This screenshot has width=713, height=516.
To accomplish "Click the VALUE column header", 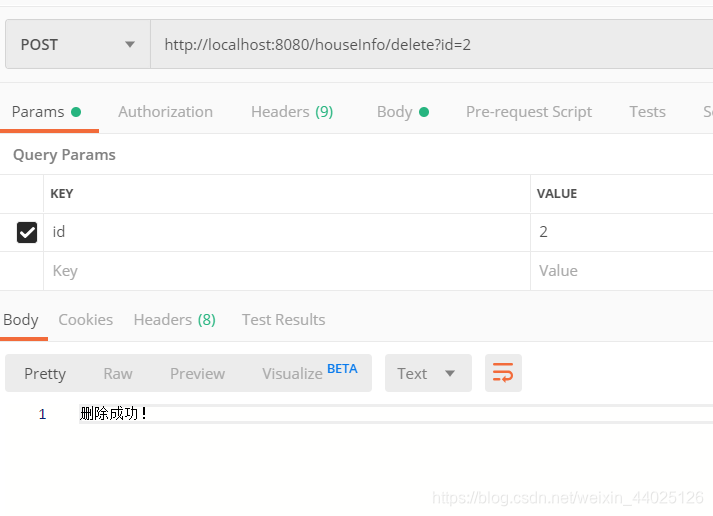I will 557,194.
